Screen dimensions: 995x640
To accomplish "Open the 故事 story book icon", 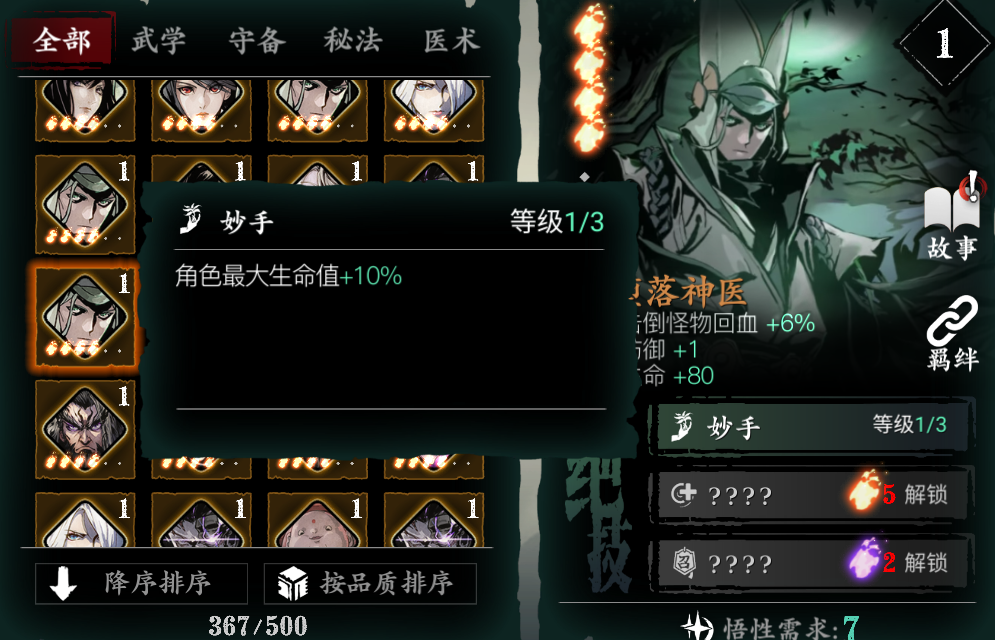I will (952, 216).
